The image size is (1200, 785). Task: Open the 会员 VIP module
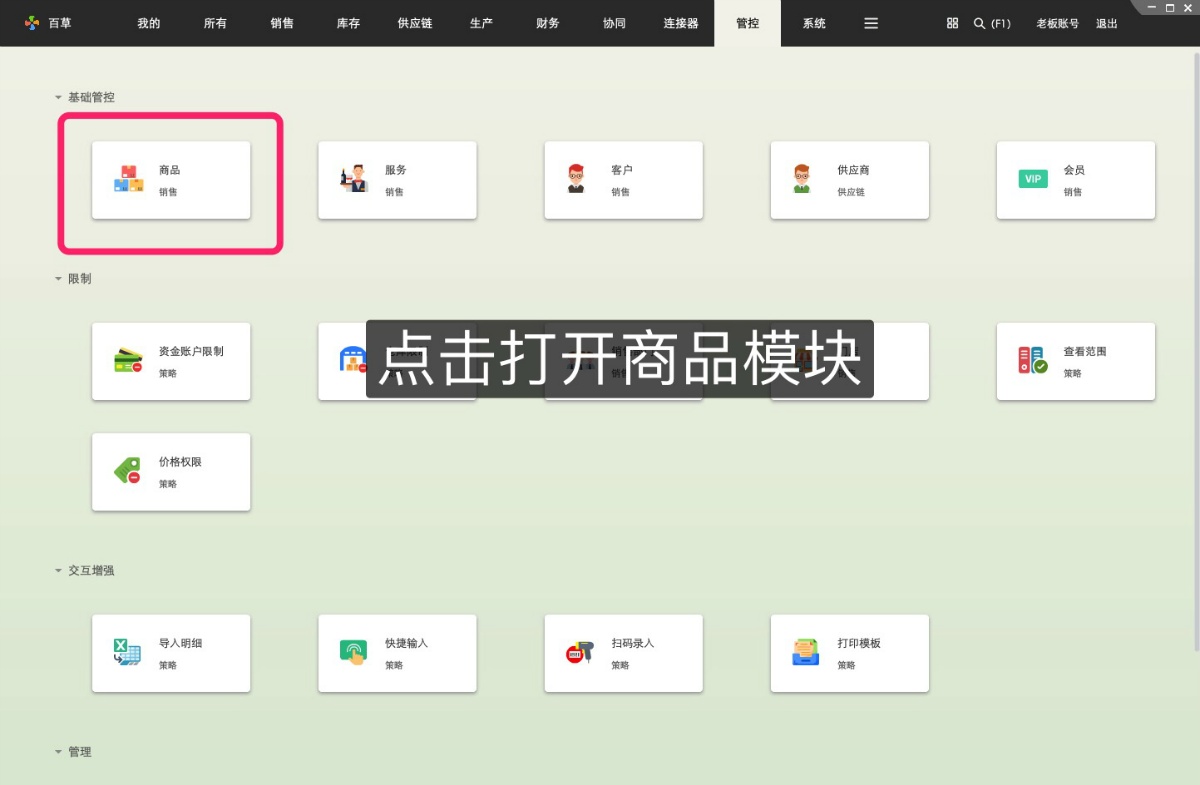pos(1075,180)
